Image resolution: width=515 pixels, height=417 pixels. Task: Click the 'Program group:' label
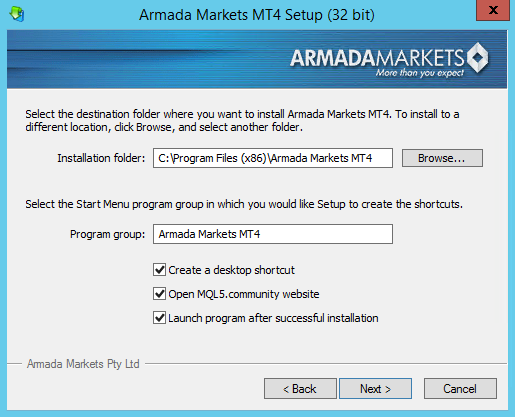tap(108, 234)
